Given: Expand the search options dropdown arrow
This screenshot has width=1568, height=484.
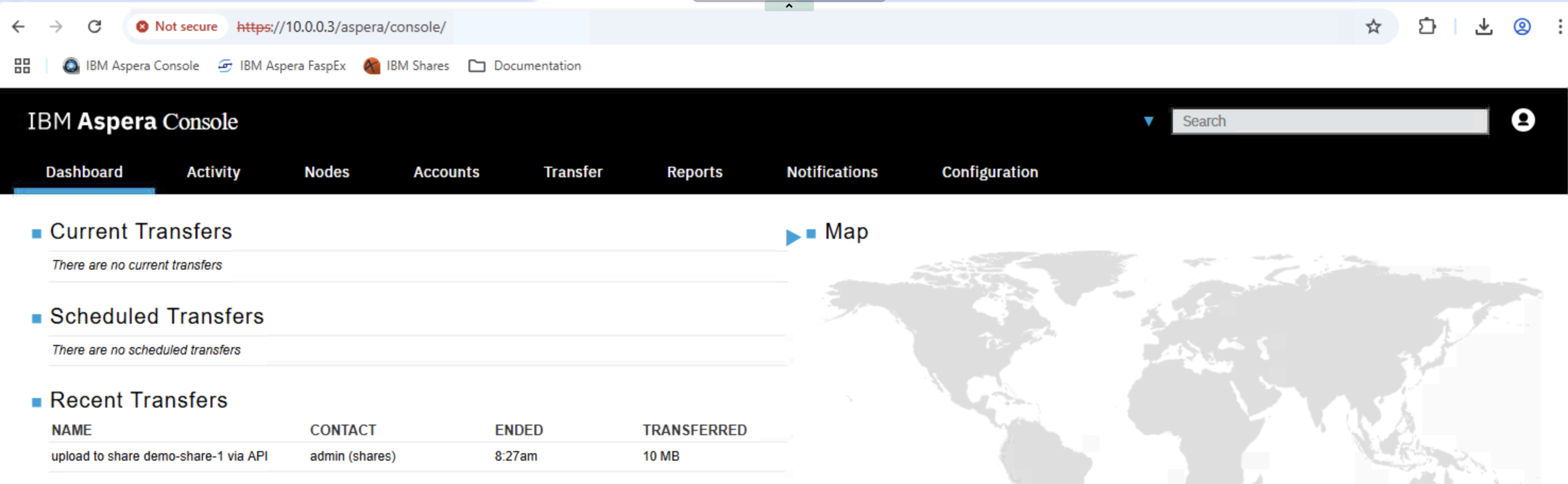Looking at the screenshot, I should (x=1148, y=121).
